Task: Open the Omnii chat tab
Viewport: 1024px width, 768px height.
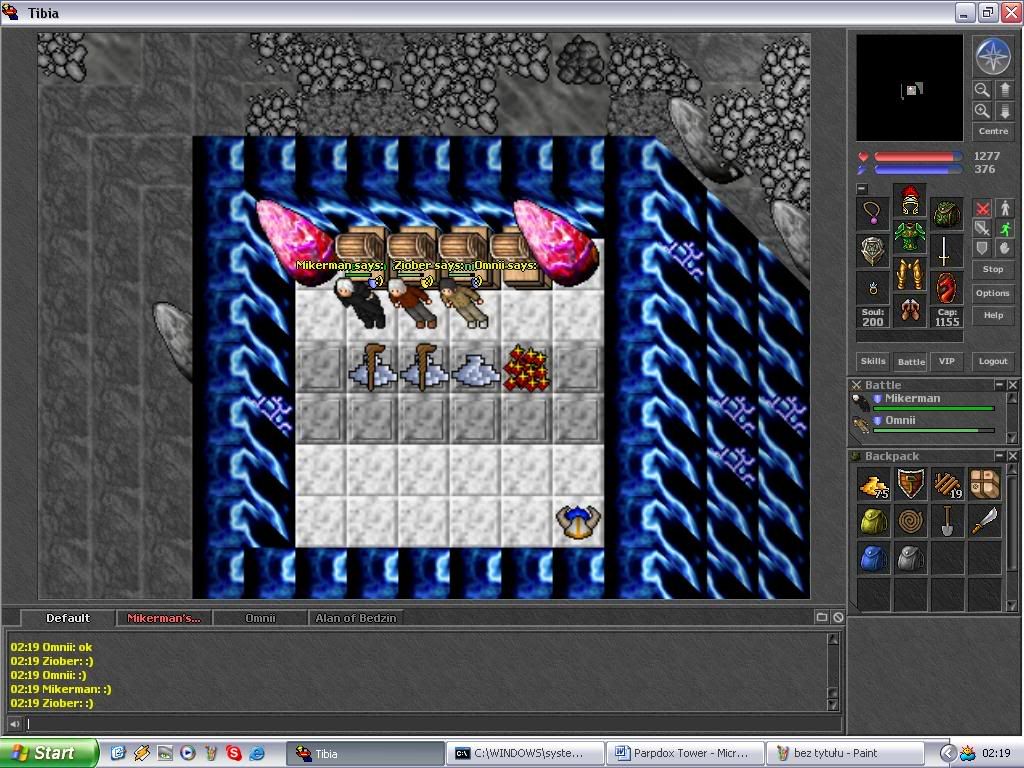Action: click(260, 618)
